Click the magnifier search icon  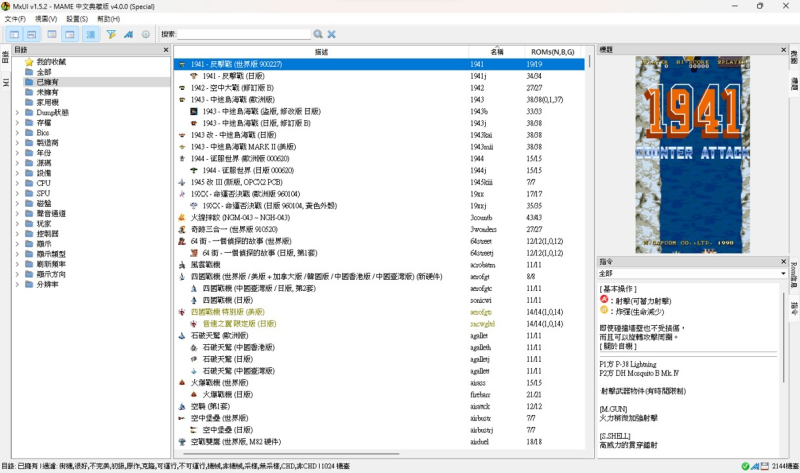point(318,34)
